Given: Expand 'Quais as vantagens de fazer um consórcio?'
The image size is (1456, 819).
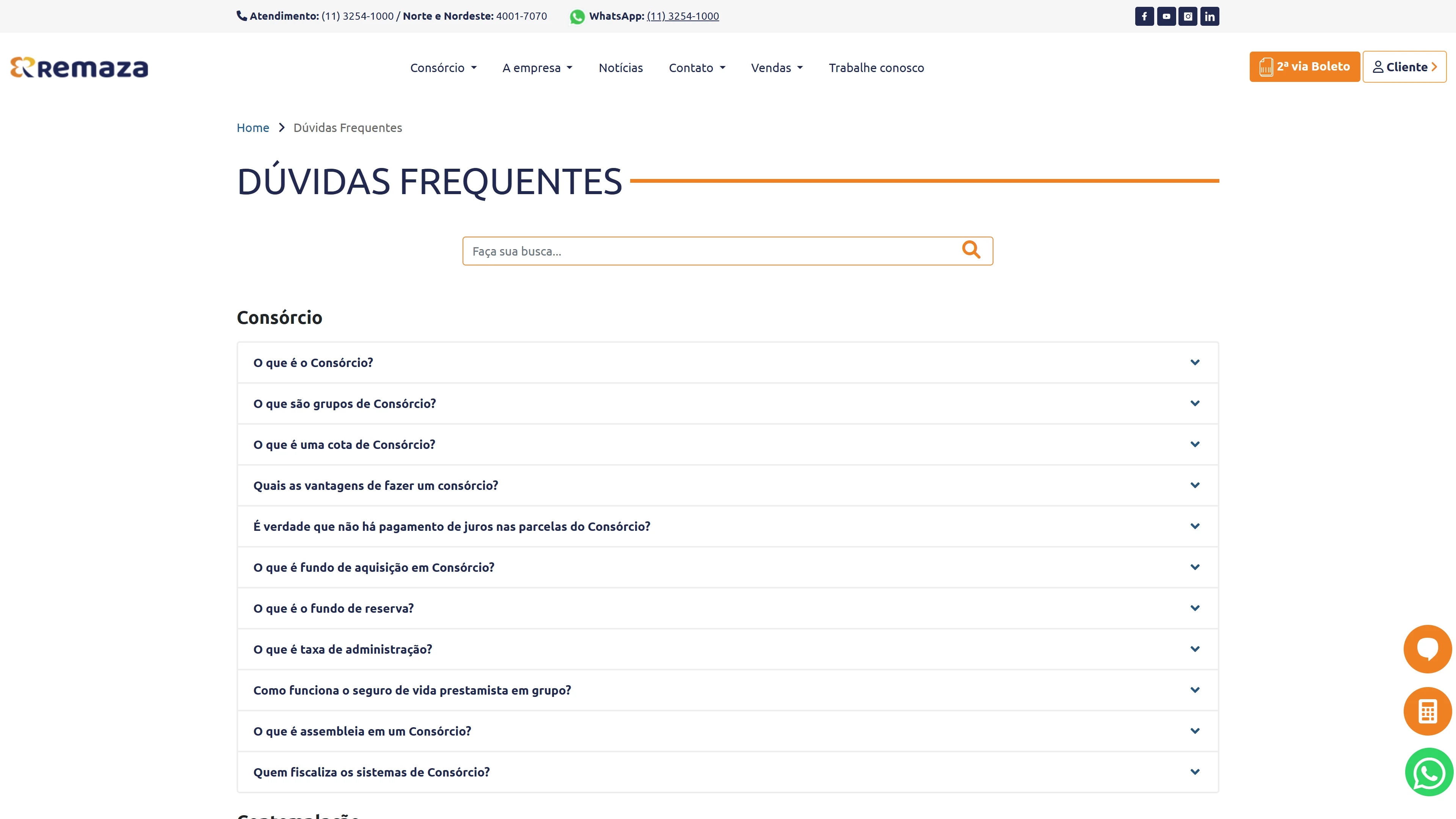Looking at the screenshot, I should point(728,485).
